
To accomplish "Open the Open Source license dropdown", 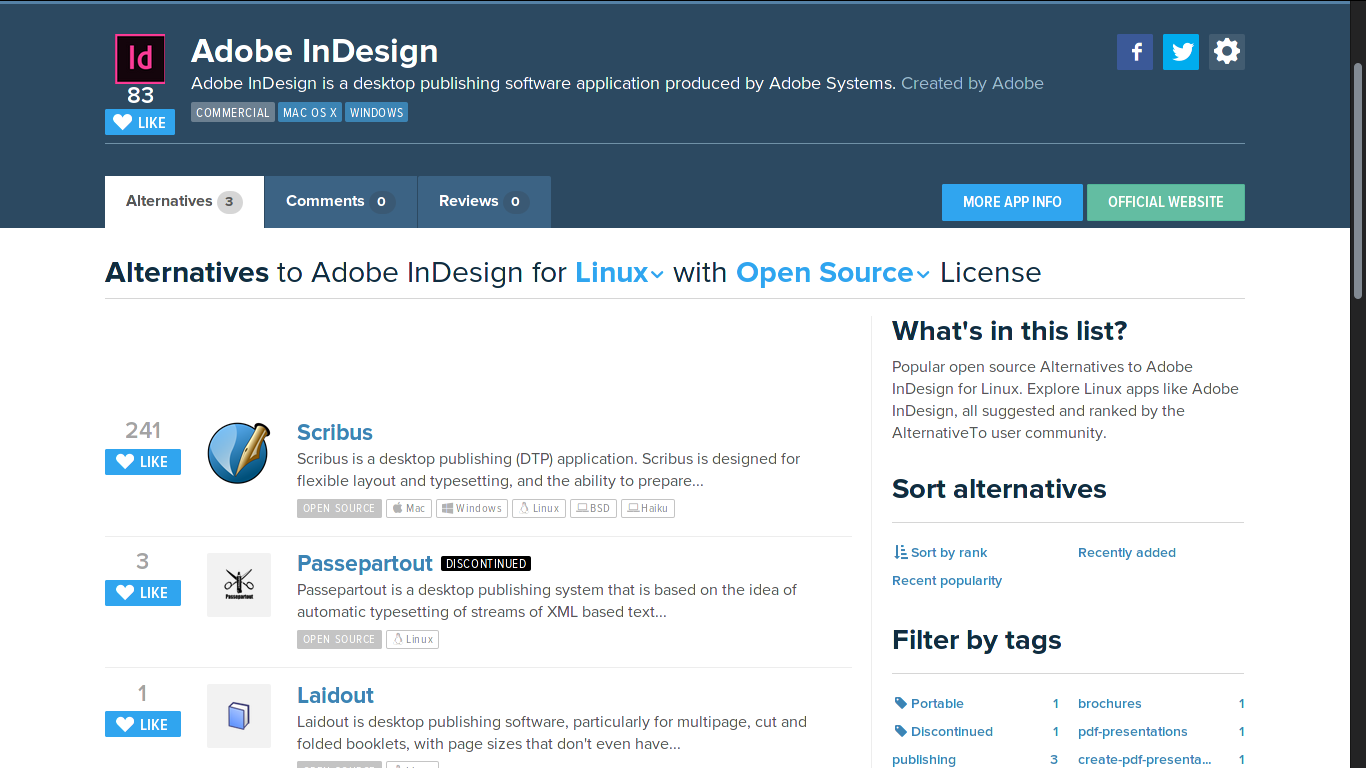I will pyautogui.click(x=833, y=272).
